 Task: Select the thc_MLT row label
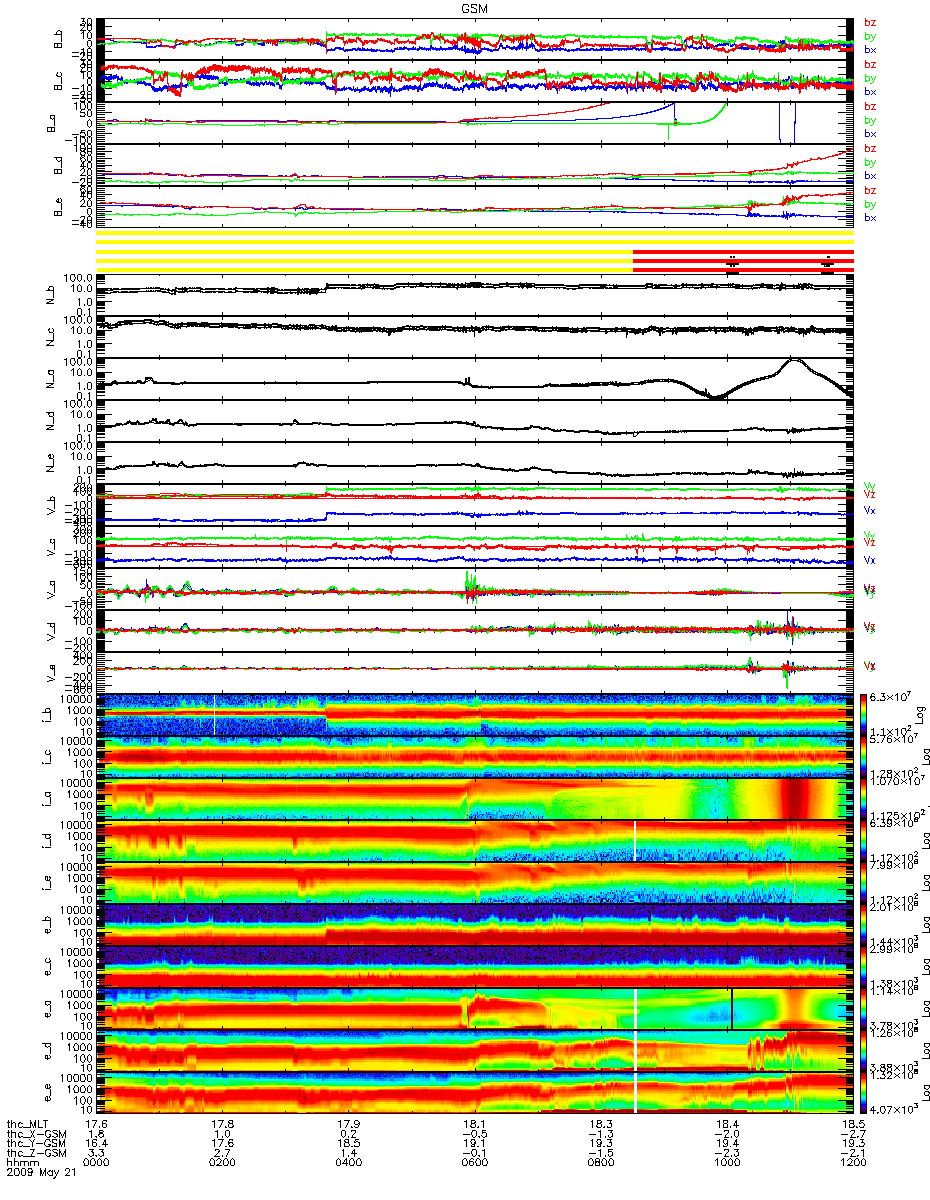pos(27,1124)
